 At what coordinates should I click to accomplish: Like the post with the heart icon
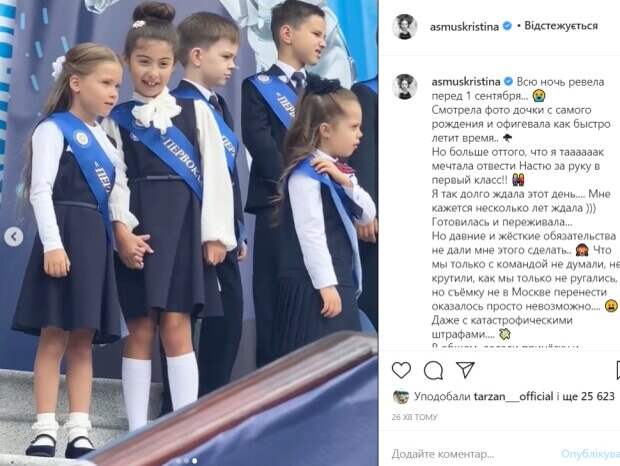pos(401,371)
